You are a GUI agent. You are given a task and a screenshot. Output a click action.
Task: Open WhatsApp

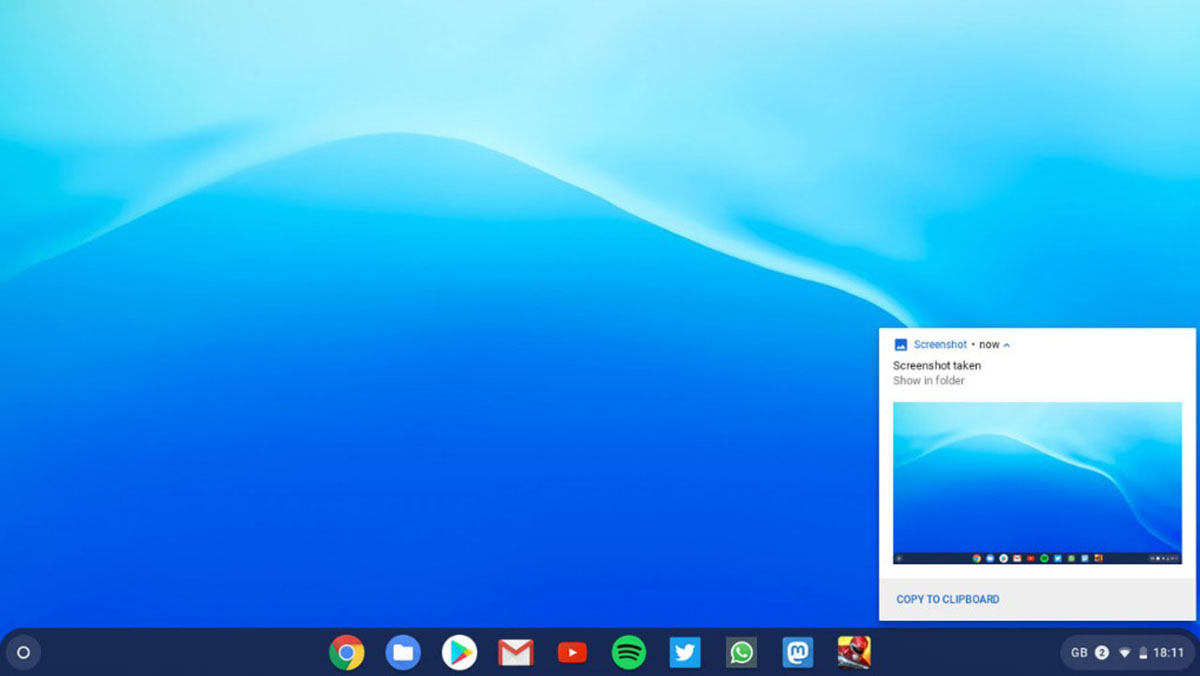click(x=741, y=652)
